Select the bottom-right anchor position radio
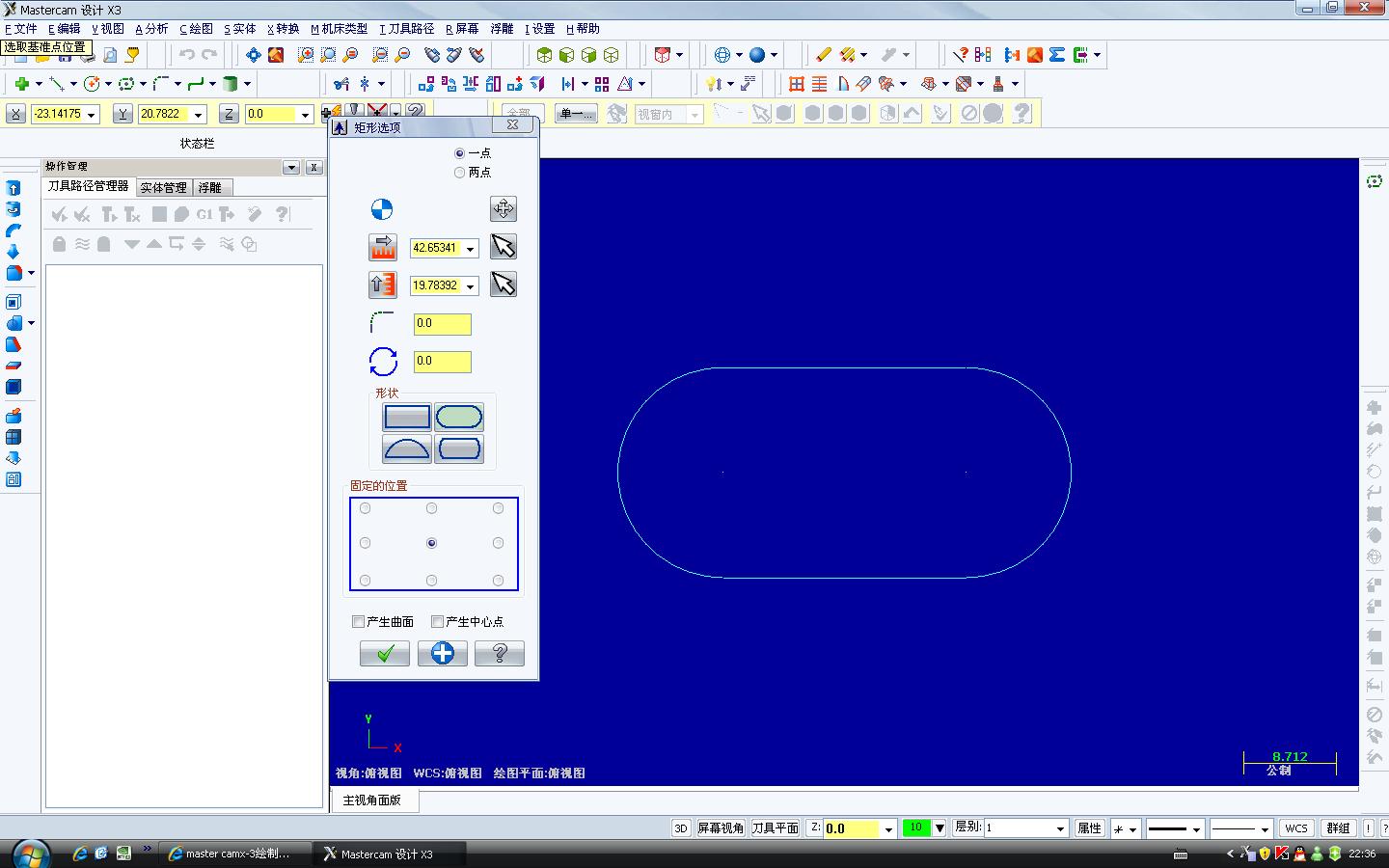 pos(498,581)
